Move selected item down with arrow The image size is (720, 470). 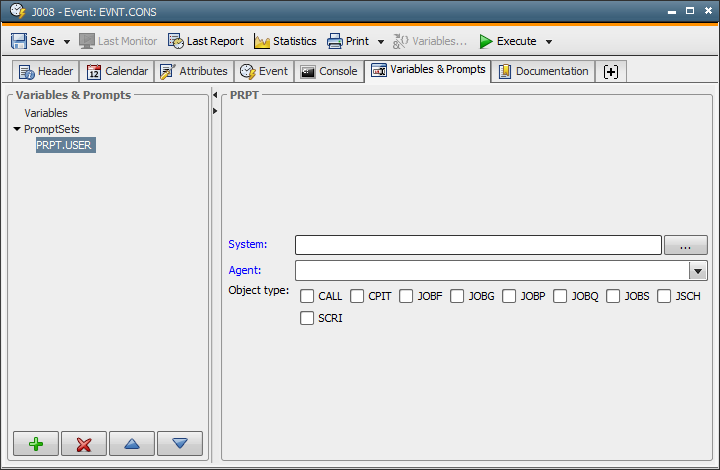coord(180,444)
